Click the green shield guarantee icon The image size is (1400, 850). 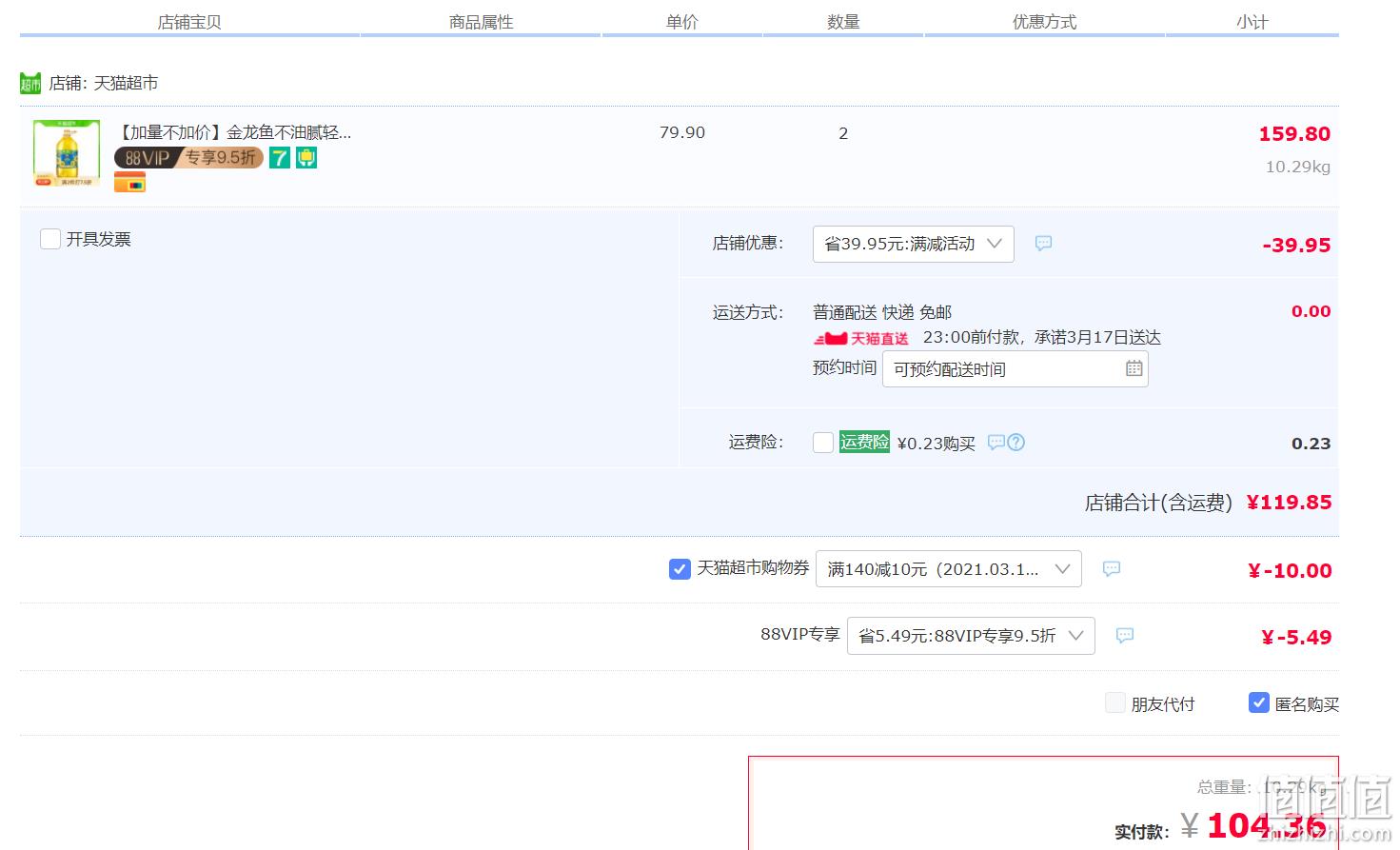tap(306, 158)
